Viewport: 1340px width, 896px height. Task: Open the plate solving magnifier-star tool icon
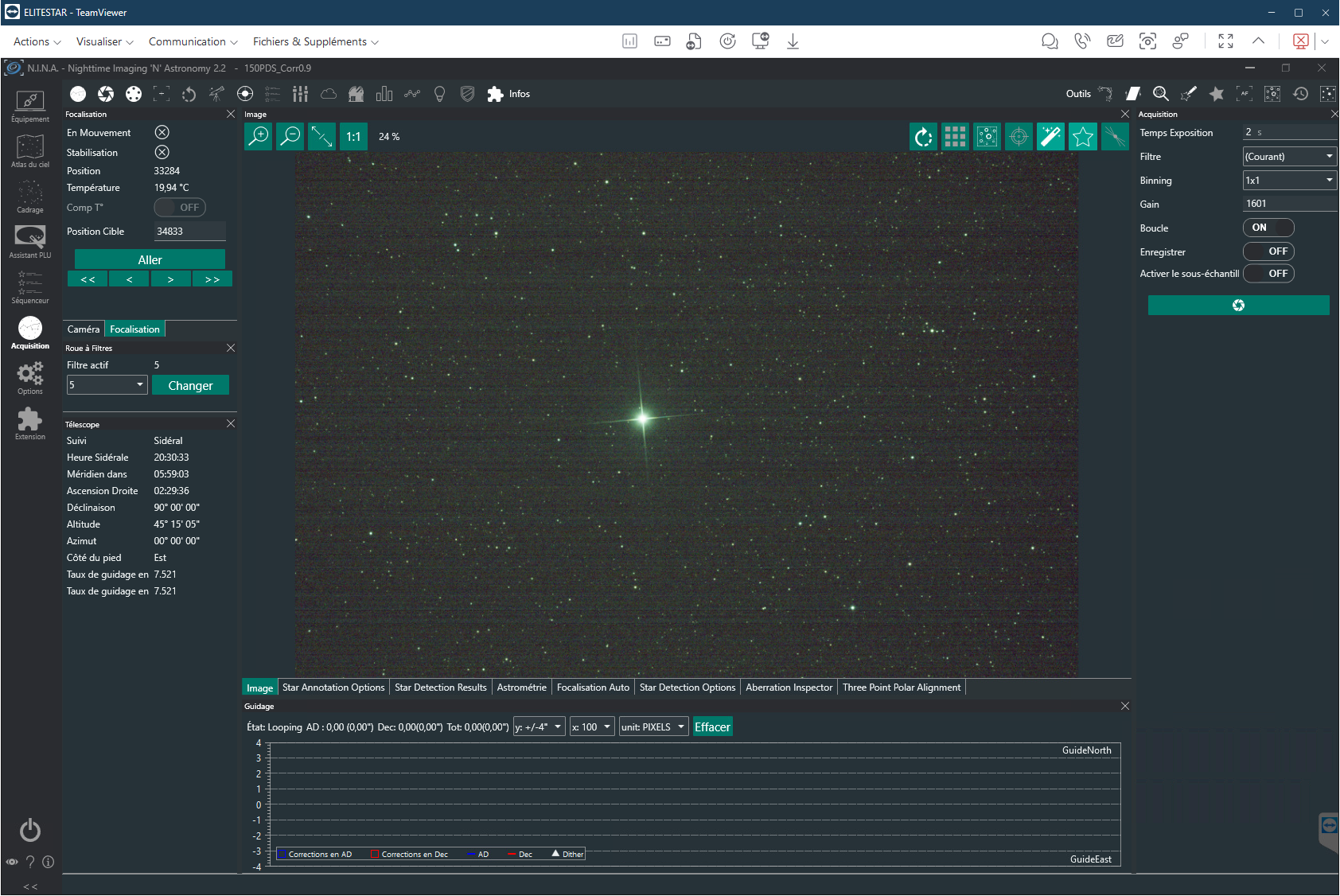click(1161, 94)
